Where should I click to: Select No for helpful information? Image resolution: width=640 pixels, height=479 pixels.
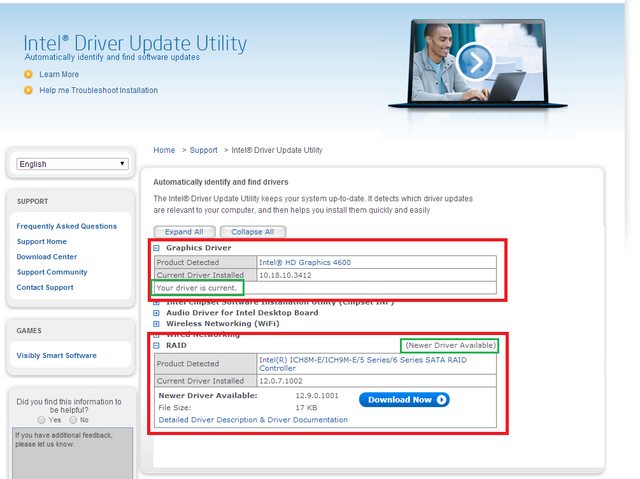73,420
